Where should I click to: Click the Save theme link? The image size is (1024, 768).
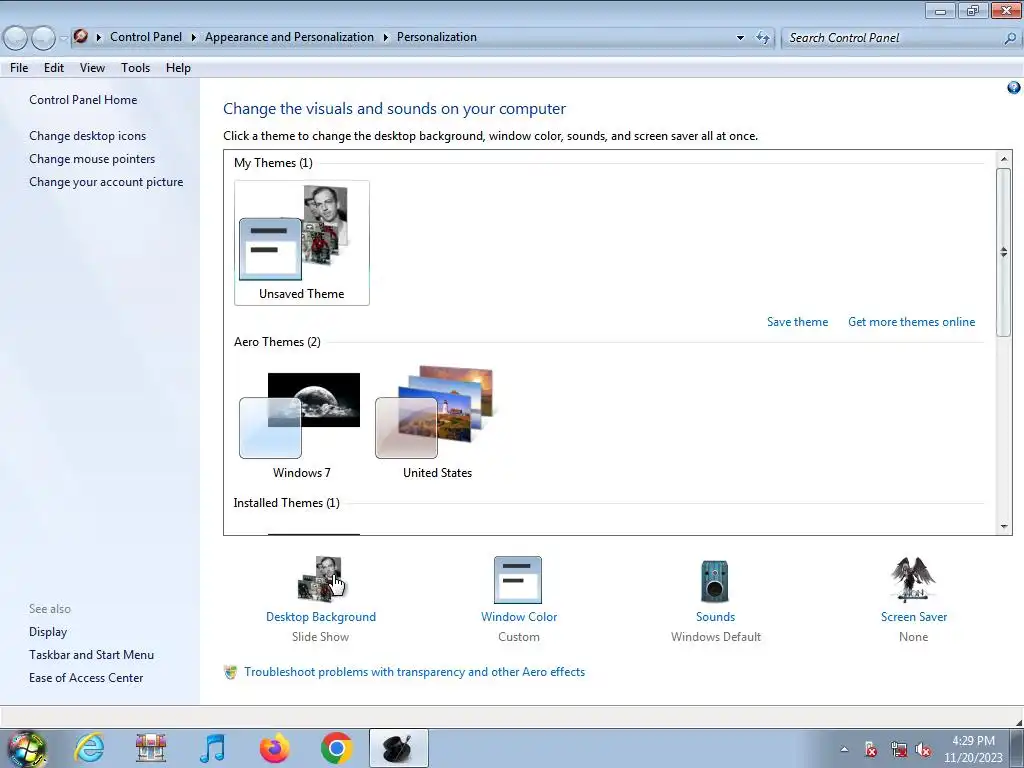pyautogui.click(x=797, y=322)
